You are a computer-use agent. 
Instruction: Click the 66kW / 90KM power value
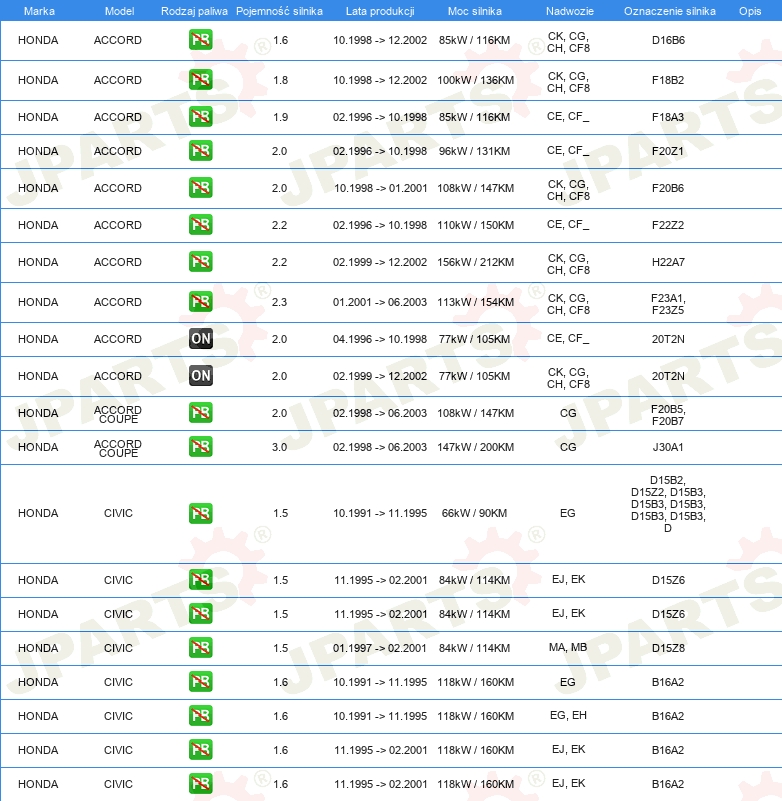475,513
